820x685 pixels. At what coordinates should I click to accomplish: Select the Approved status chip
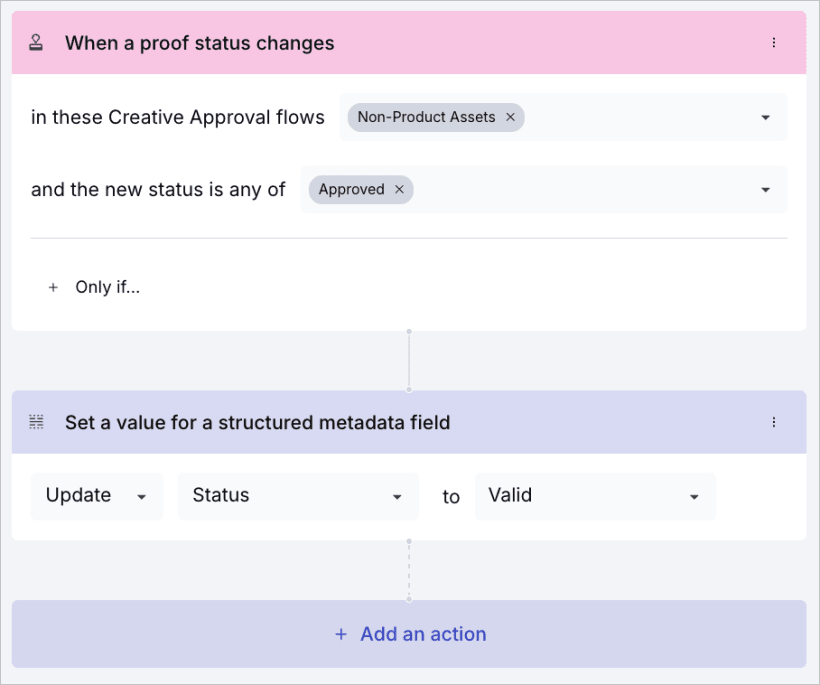pos(350,189)
